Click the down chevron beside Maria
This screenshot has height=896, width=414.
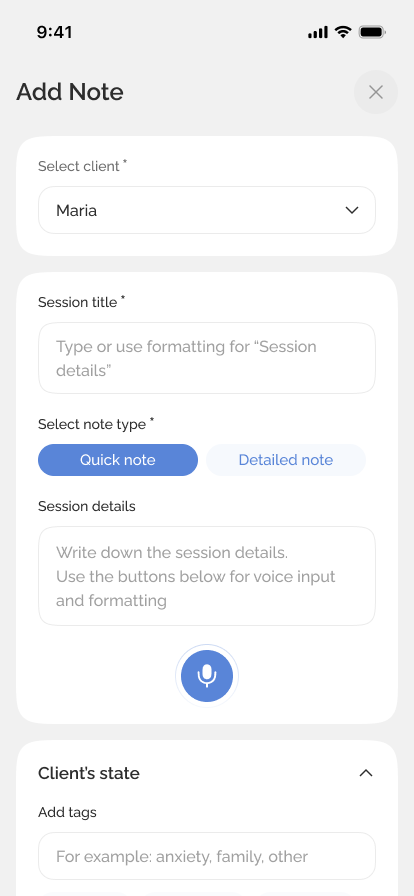pos(352,210)
